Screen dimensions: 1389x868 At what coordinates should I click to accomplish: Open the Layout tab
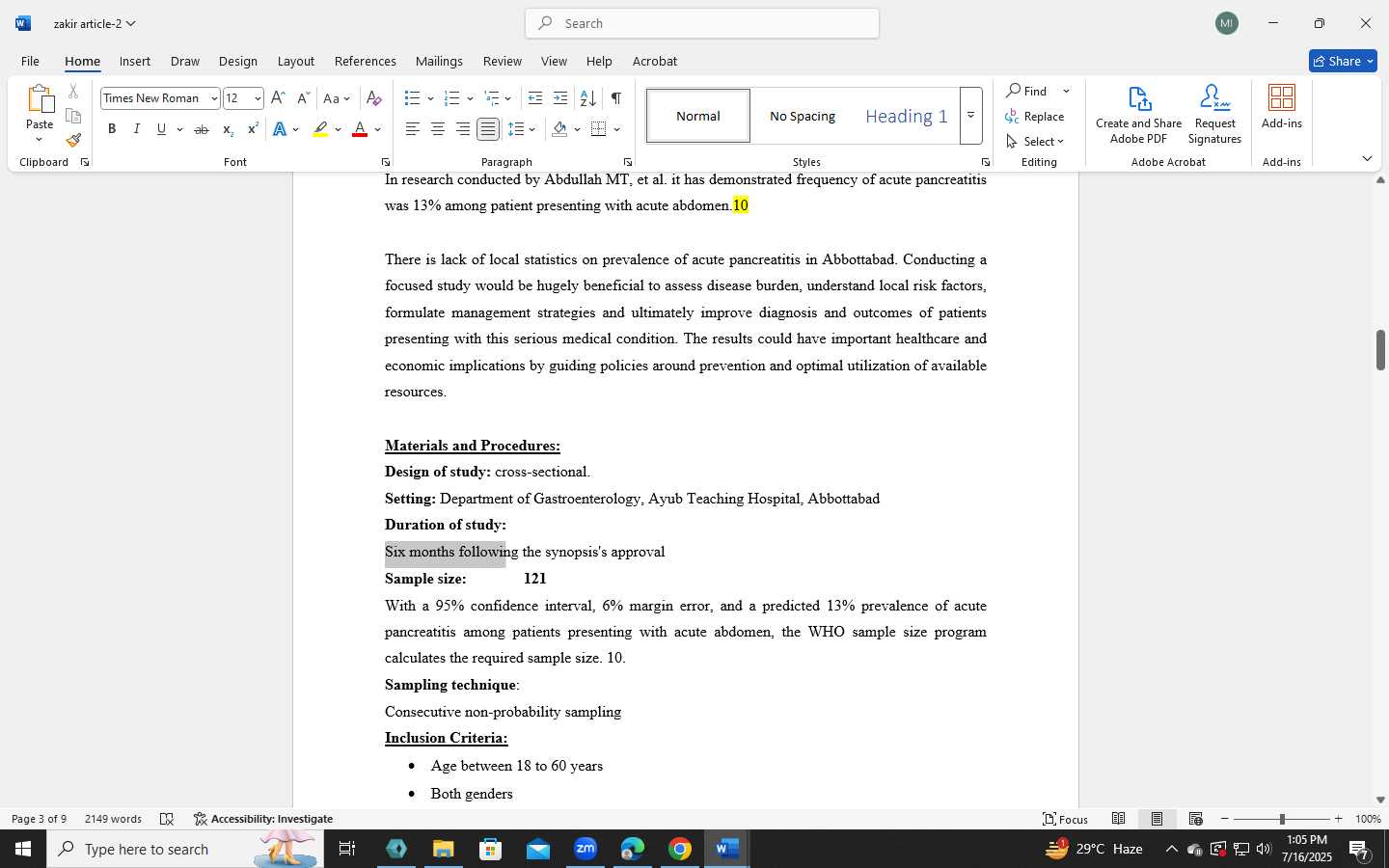296,61
